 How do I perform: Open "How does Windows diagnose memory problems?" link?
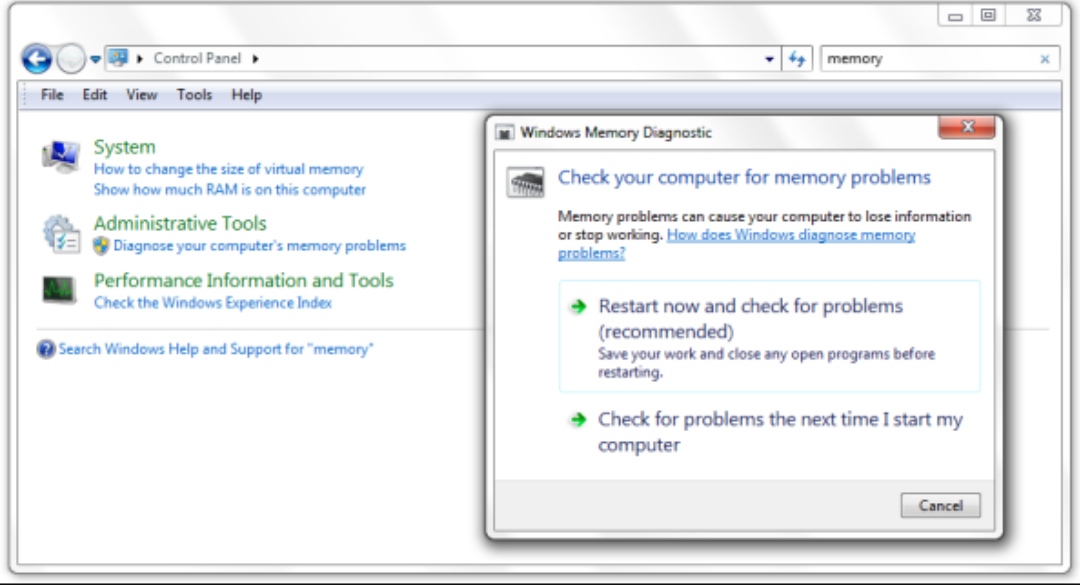point(736,244)
